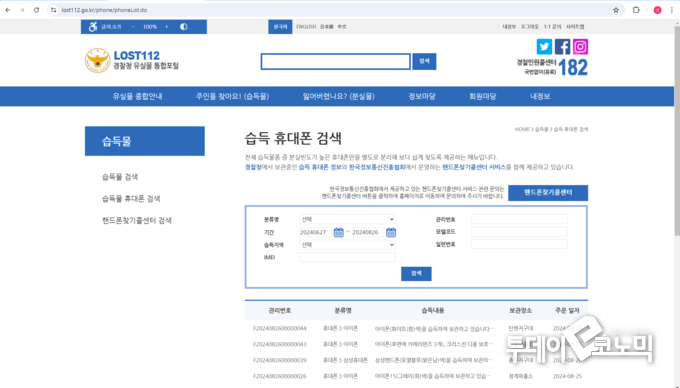Open 주인을 찾아요! (습득물) menu
Image resolution: width=680 pixels, height=388 pixels.
click(x=232, y=96)
